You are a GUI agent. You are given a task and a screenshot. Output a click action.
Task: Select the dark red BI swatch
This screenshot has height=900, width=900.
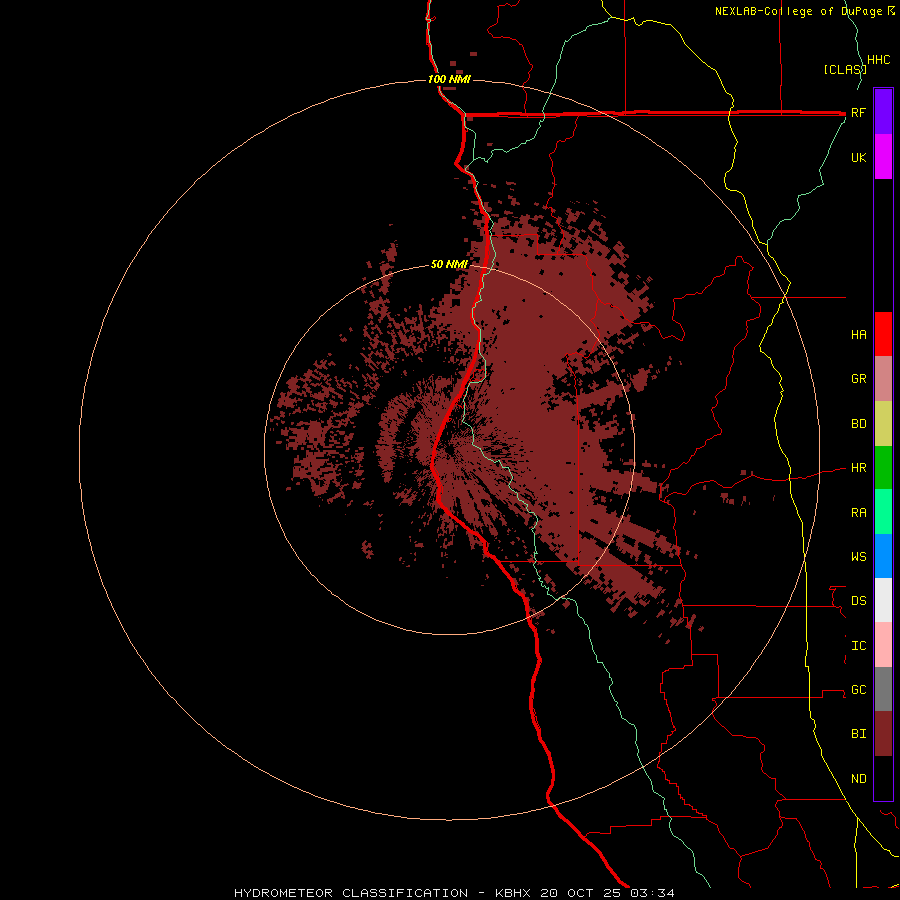pyautogui.click(x=883, y=734)
